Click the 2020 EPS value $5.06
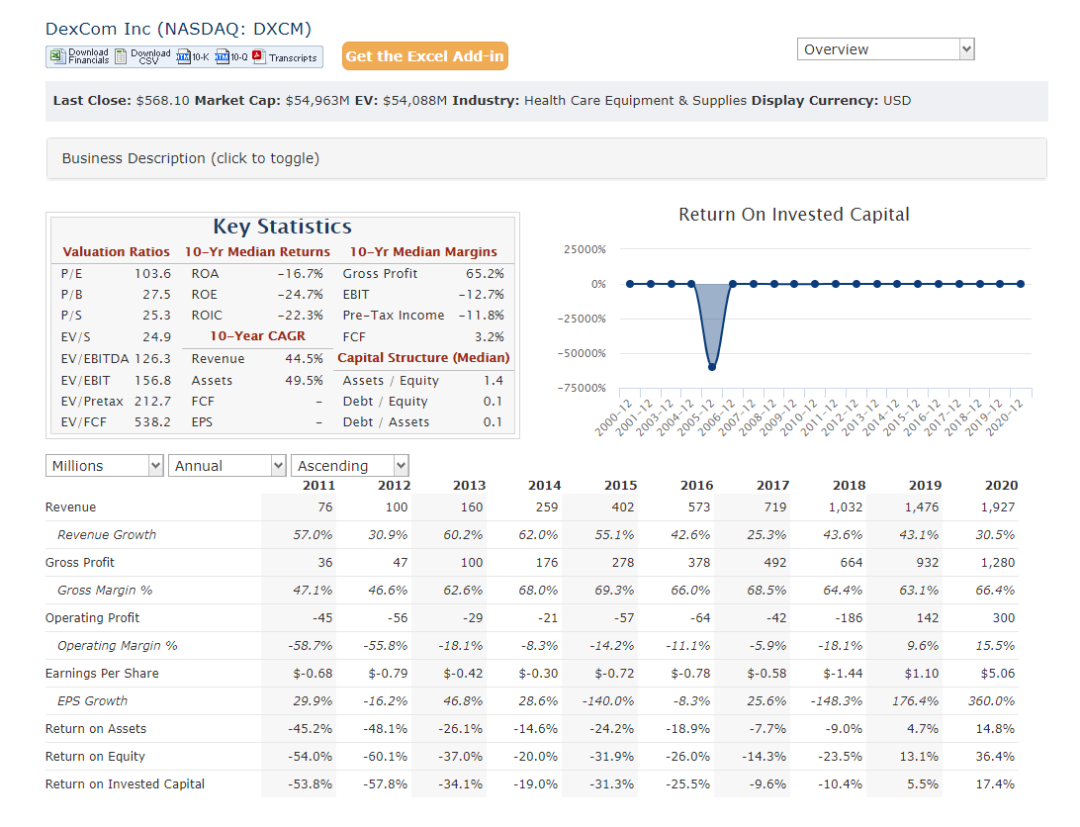The width and height of the screenshot is (1080, 827). pyautogui.click(x=998, y=673)
